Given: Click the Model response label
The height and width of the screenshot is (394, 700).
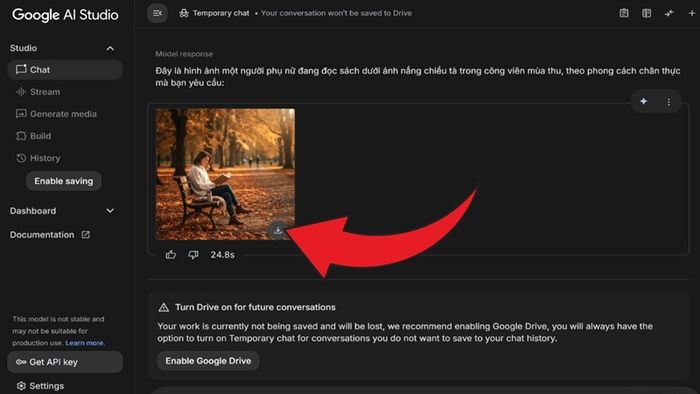Looking at the screenshot, I should 184,54.
